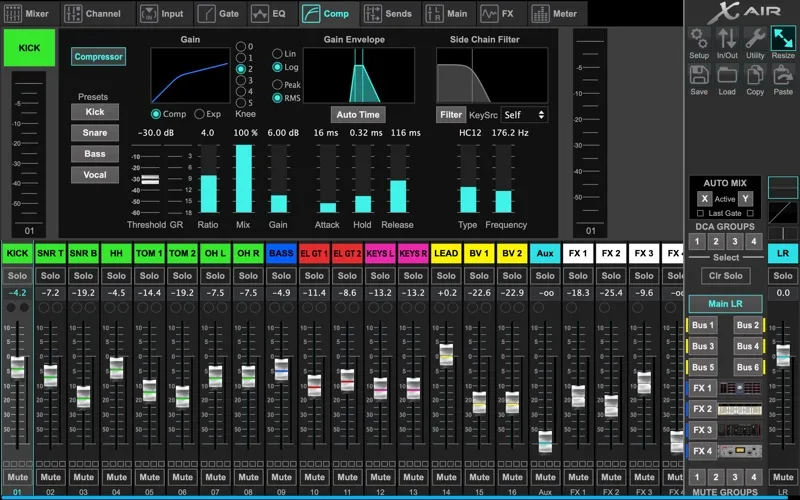Screen dimensions: 800x500
Task: Select the Comp mode radio button
Action: pyautogui.click(x=156, y=114)
